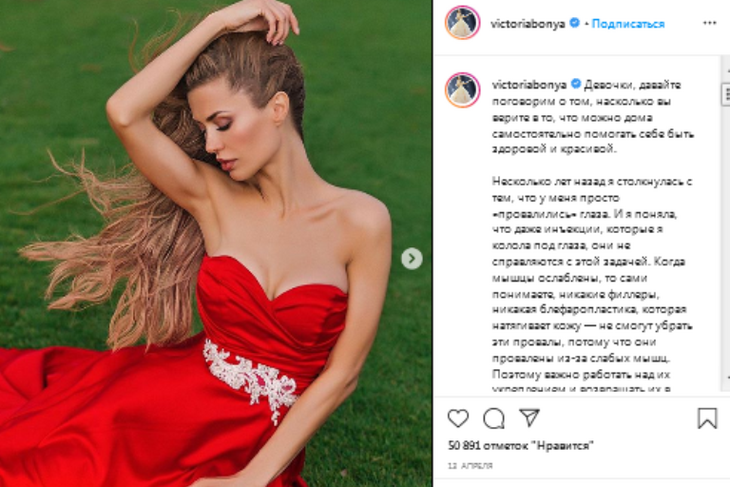Open victoriabonya profile from the header username
This screenshot has height=487, width=730.
tap(528, 24)
